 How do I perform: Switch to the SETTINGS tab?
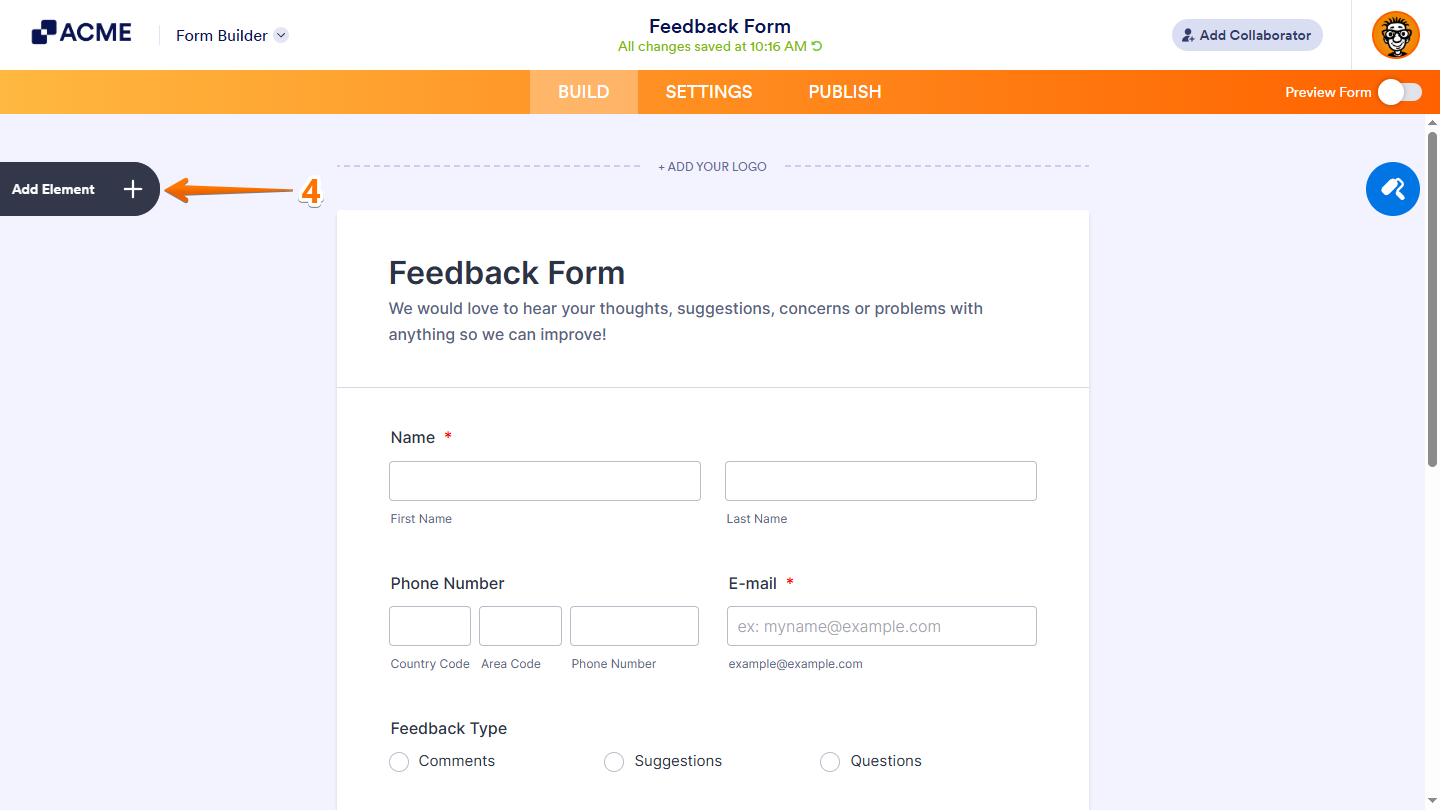(709, 92)
